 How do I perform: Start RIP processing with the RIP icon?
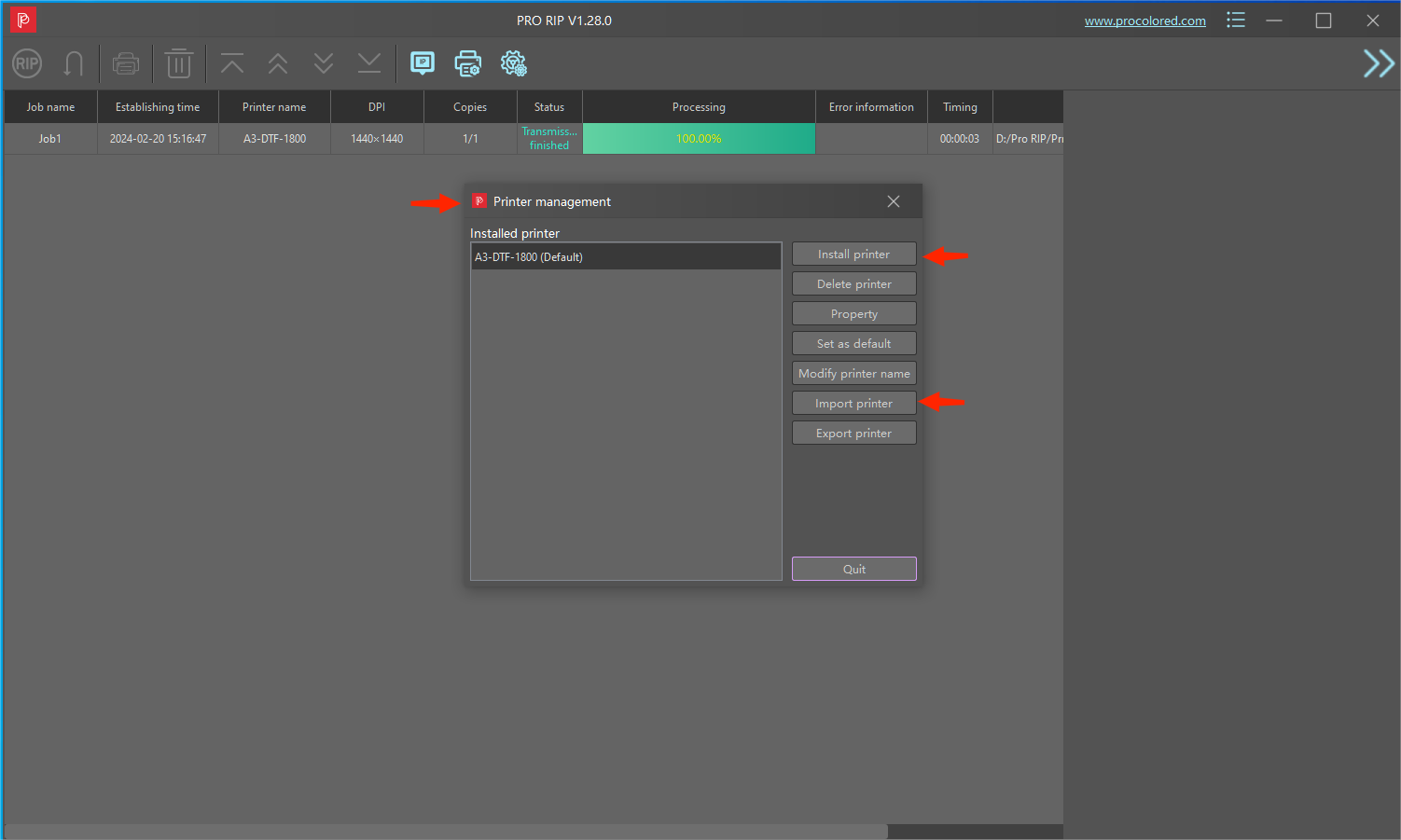(26, 63)
